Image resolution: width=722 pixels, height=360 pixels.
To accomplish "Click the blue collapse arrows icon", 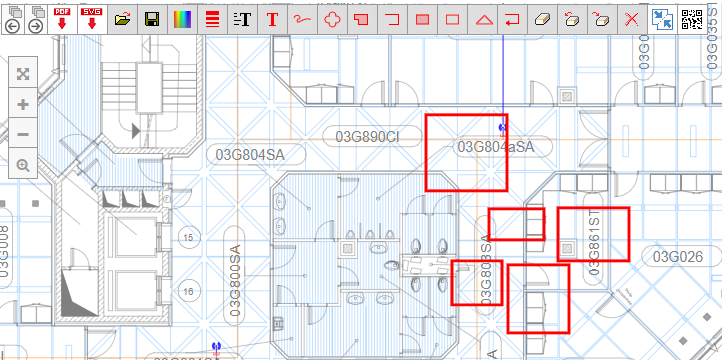I will click(x=663, y=19).
